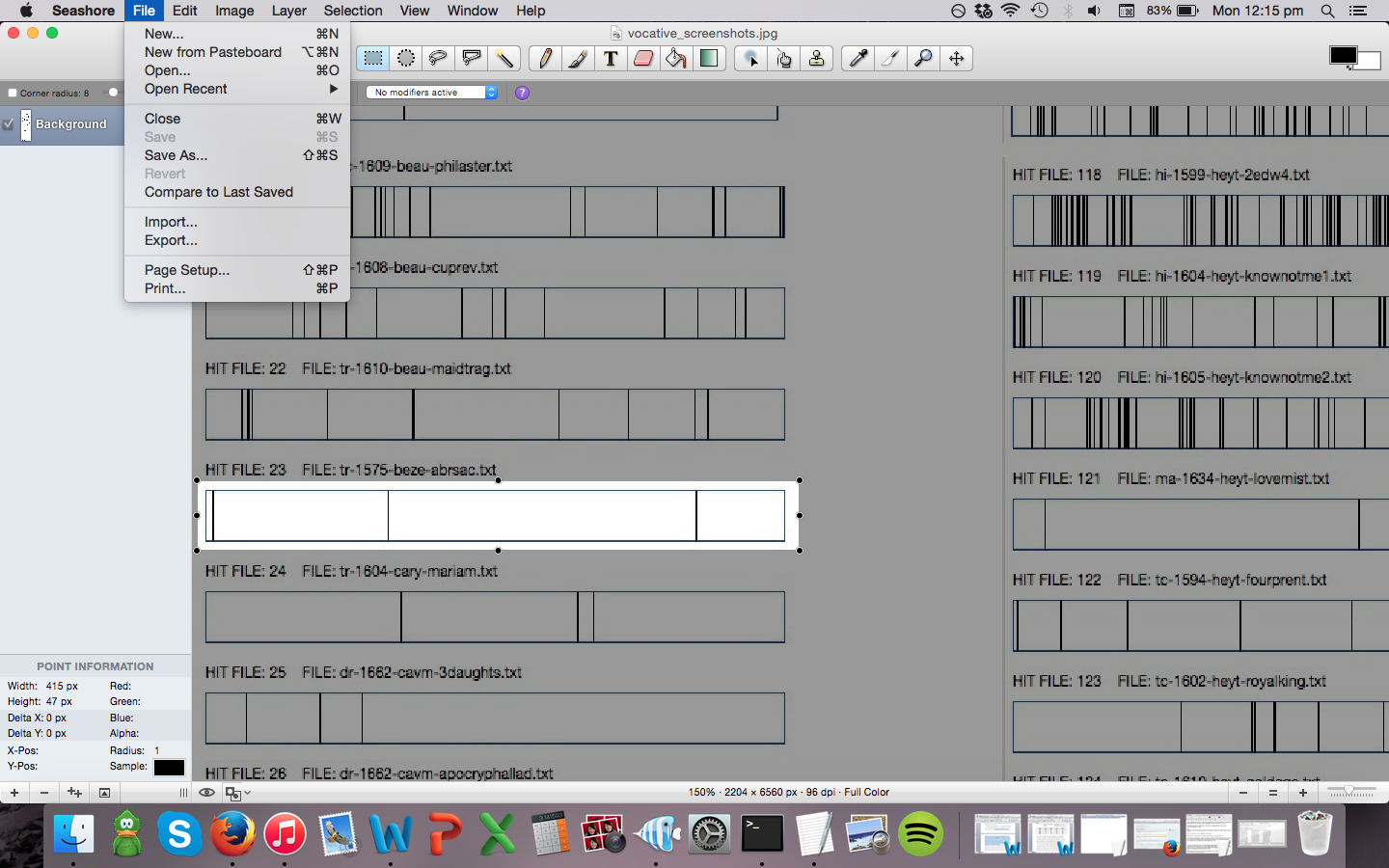Toggle the Corner radius checkbox
This screenshot has height=868, width=1389.
pyautogui.click(x=13, y=94)
